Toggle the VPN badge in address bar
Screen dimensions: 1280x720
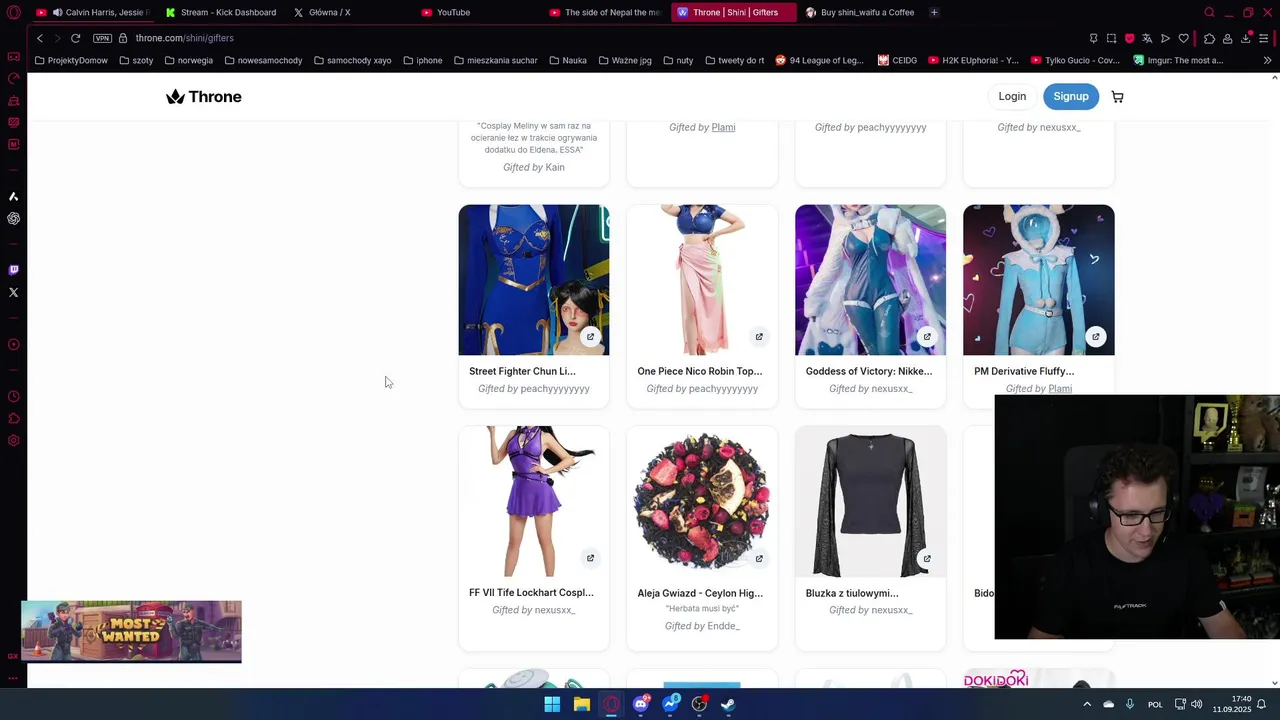102,38
